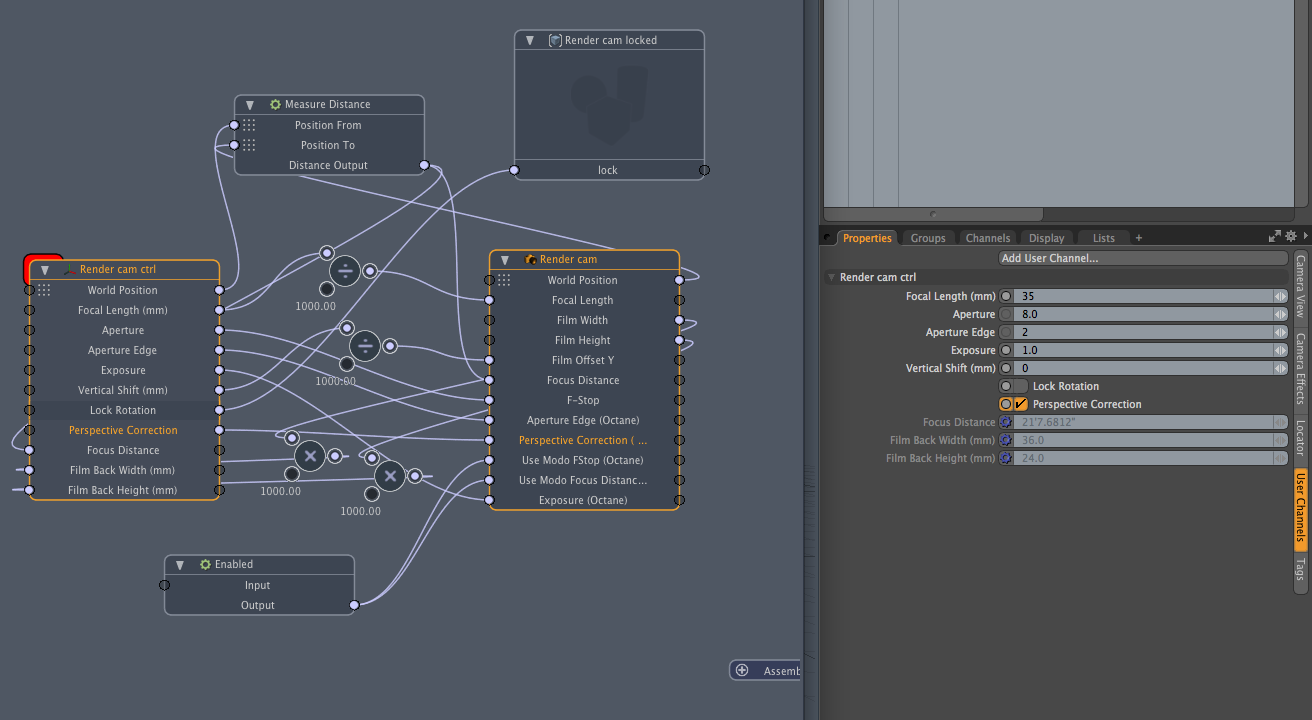Toggle the keyframe dot for Perspective Correction

(1006, 404)
